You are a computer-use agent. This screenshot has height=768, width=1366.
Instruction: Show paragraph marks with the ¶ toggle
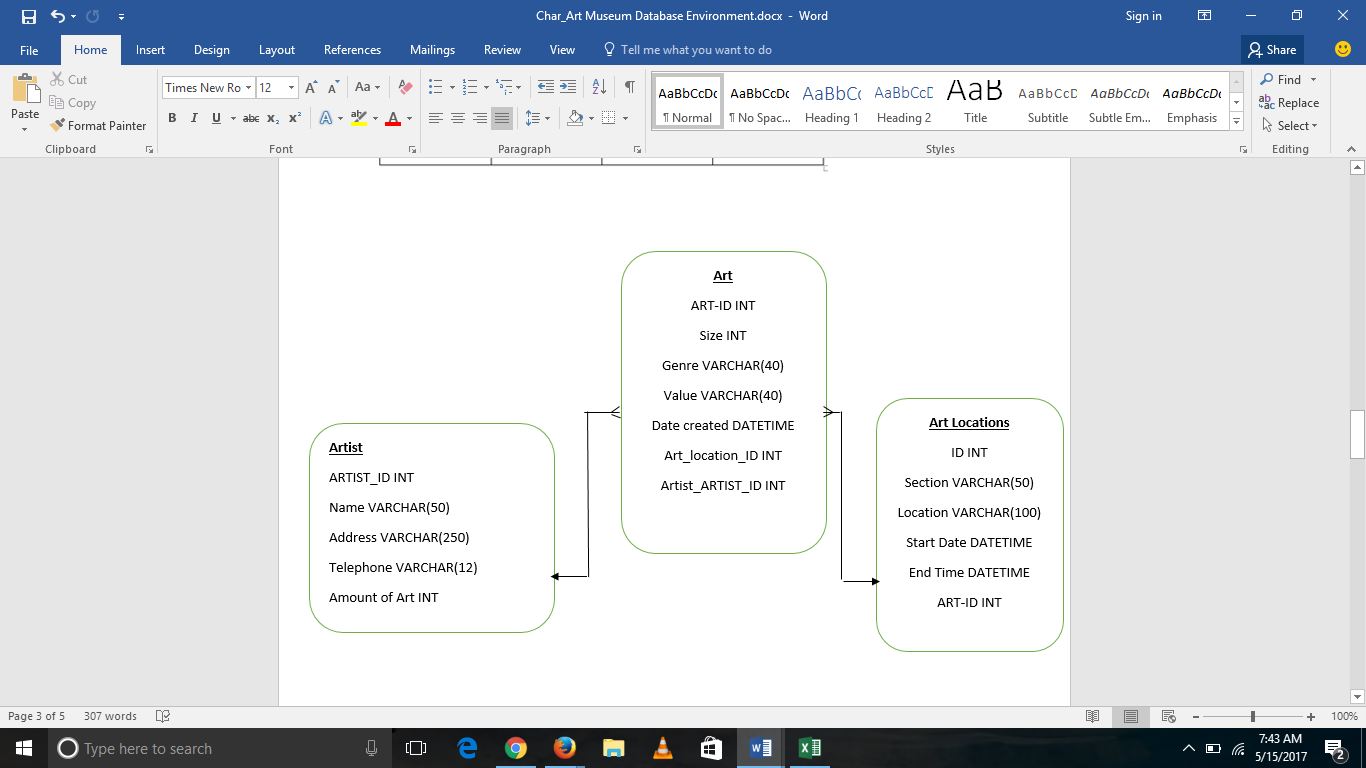[x=628, y=87]
